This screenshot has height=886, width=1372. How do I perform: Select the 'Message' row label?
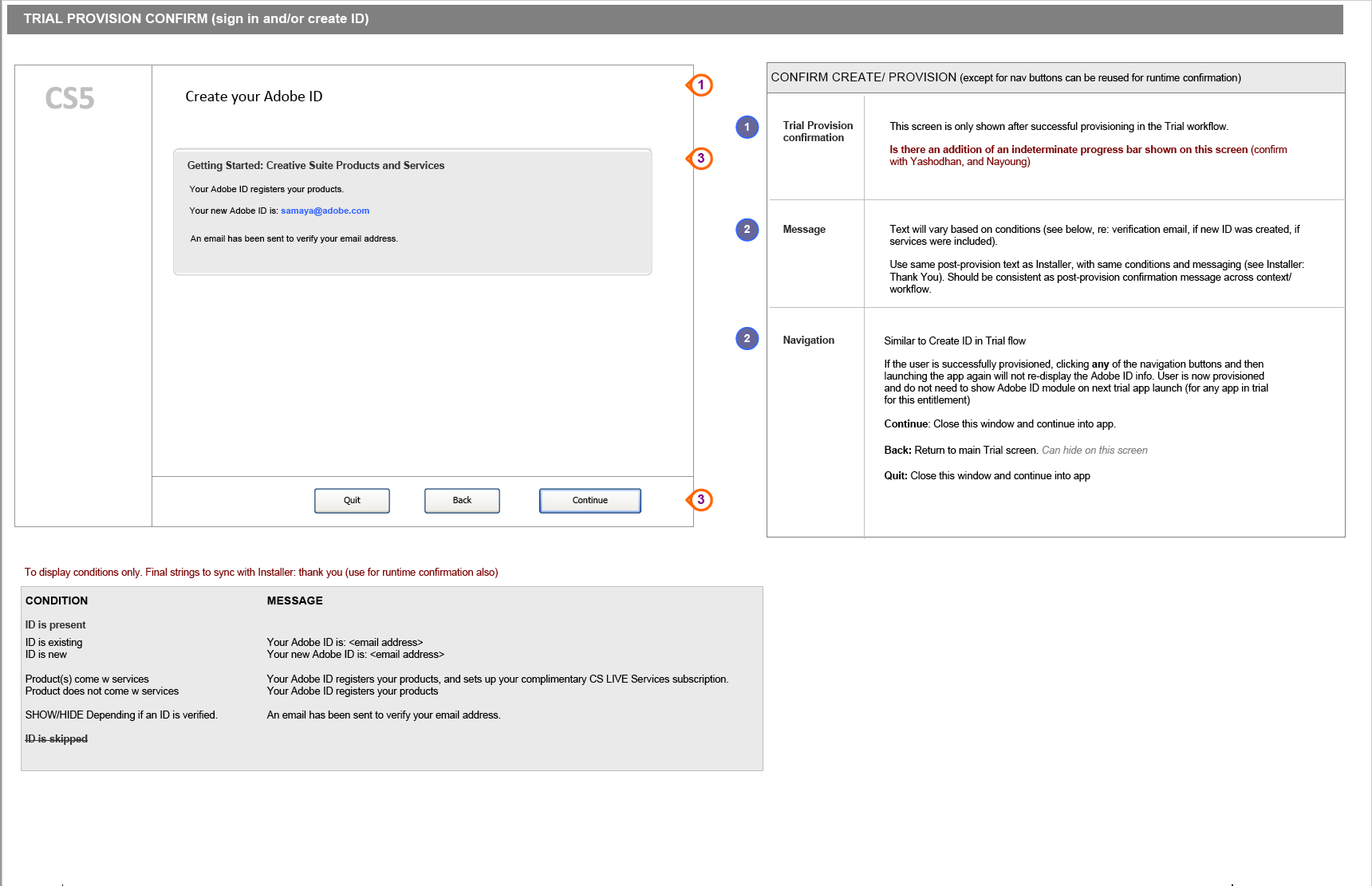(x=804, y=229)
